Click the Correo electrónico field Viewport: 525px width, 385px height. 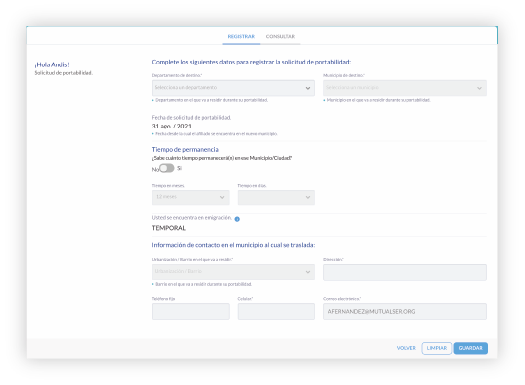click(404, 311)
